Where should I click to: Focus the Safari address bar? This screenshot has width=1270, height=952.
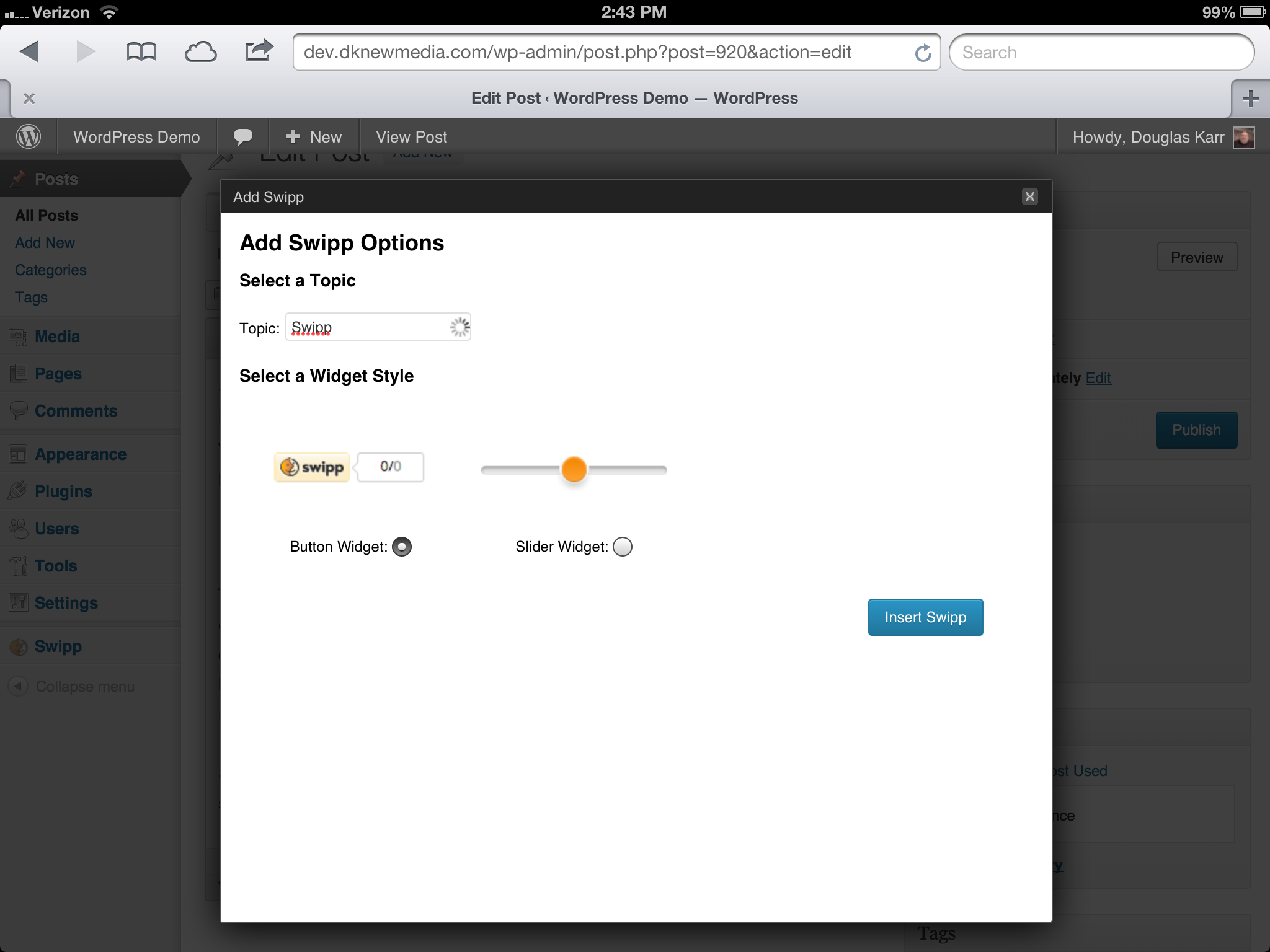(x=616, y=52)
